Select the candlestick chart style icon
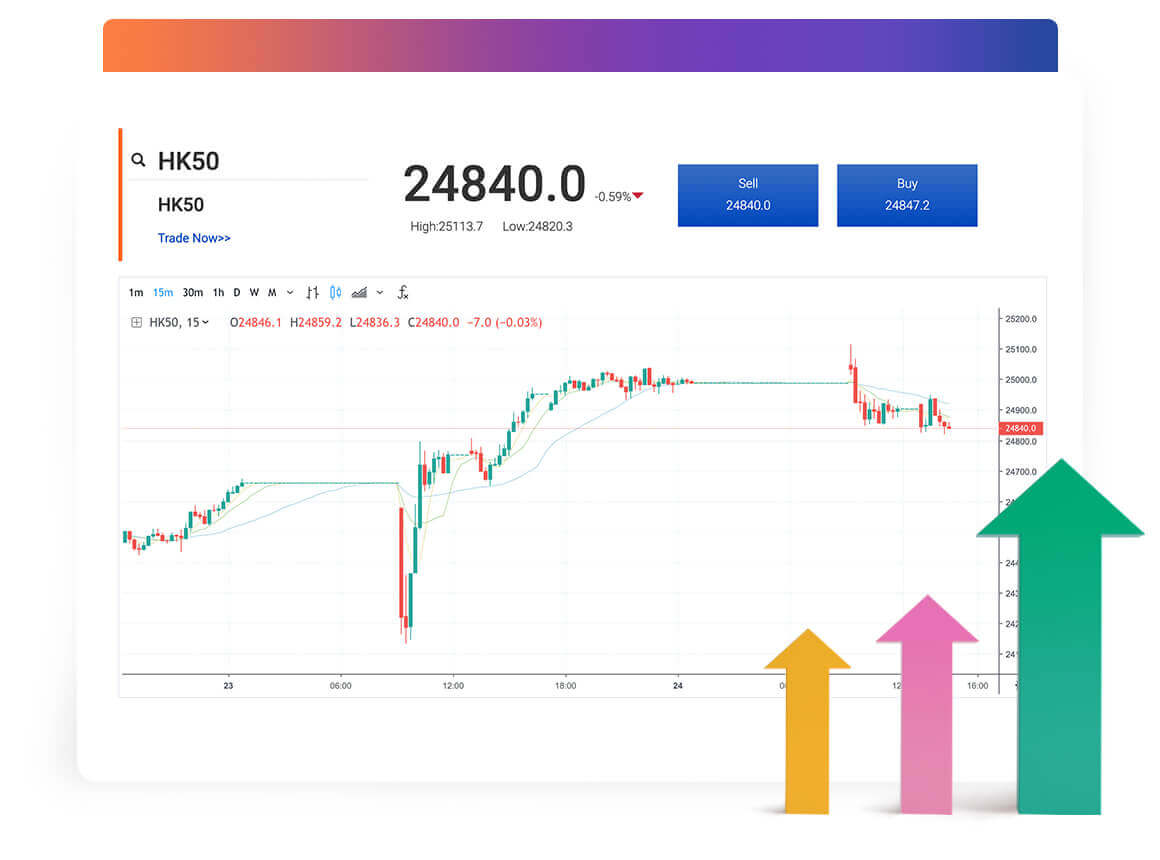Screen dimensions: 1160x860 [336, 293]
